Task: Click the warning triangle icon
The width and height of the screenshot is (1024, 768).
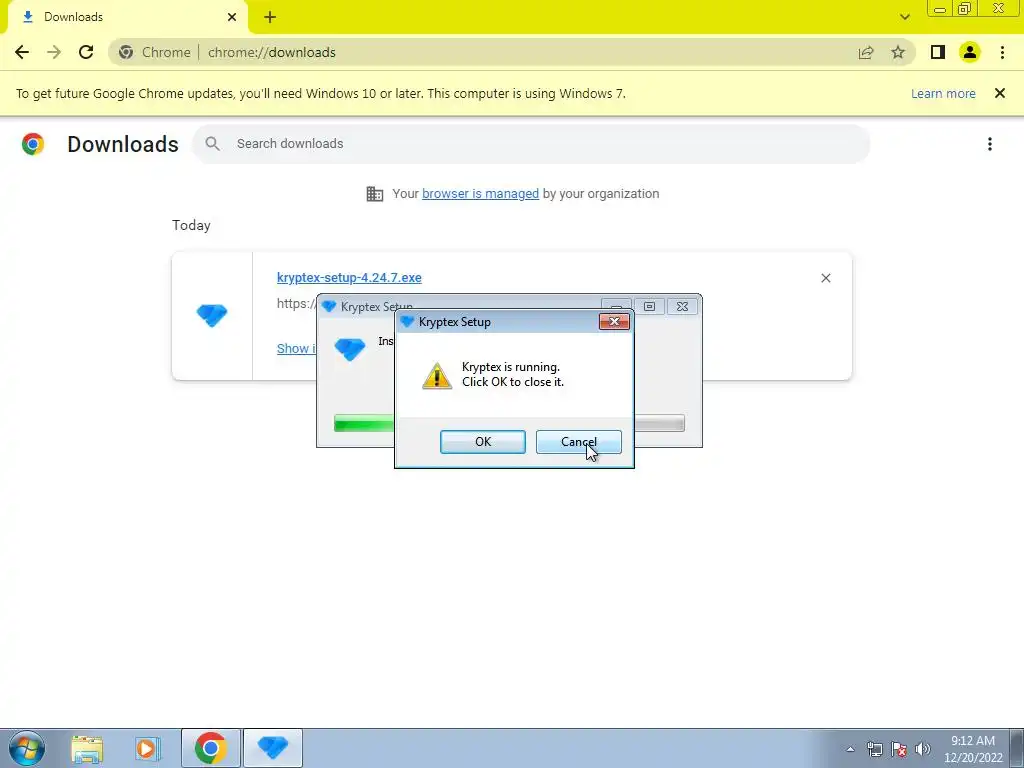Action: coord(437,376)
